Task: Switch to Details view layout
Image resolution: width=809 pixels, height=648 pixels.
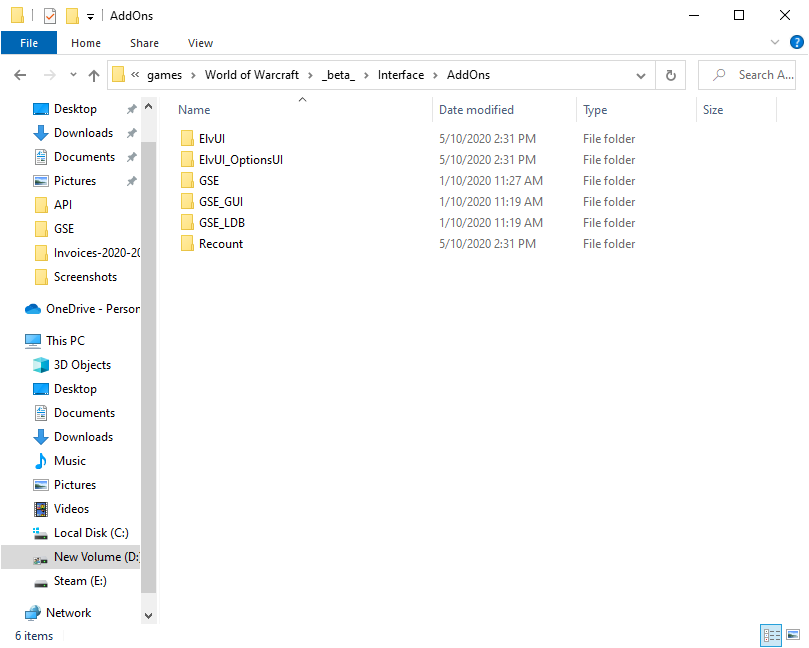Action: (771, 635)
